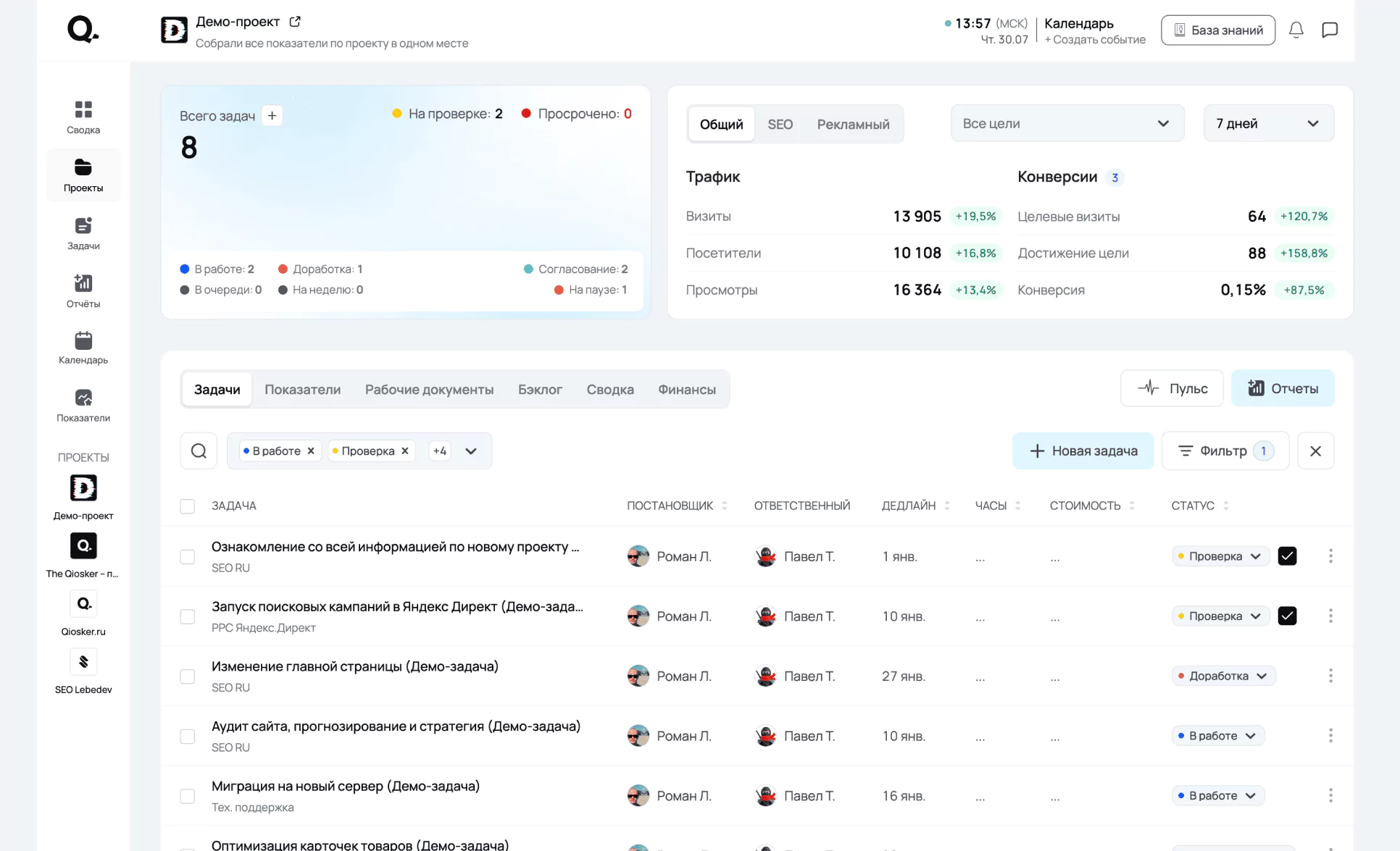The width and height of the screenshot is (1400, 851).
Task: Toggle black approve checkbox in Ознакомление row
Action: [1287, 556]
